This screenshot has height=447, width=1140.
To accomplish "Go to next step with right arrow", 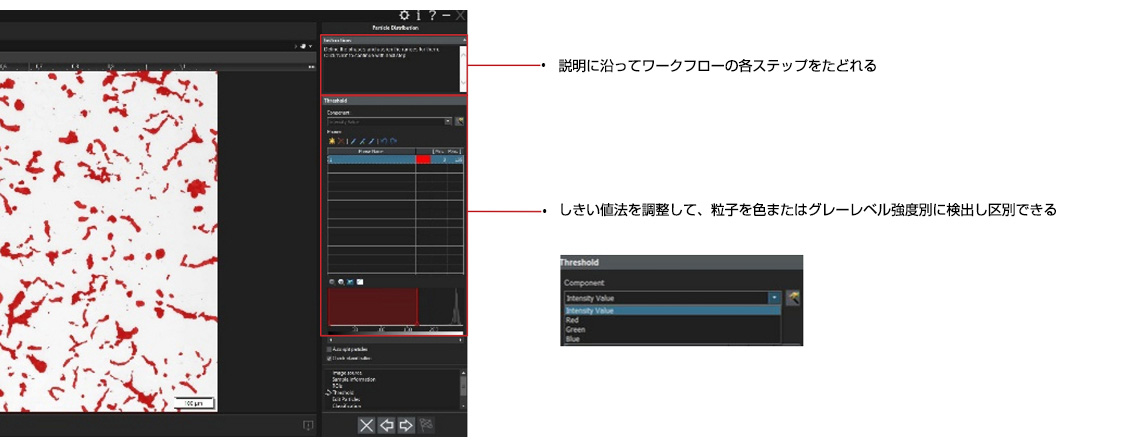I will tap(406, 425).
